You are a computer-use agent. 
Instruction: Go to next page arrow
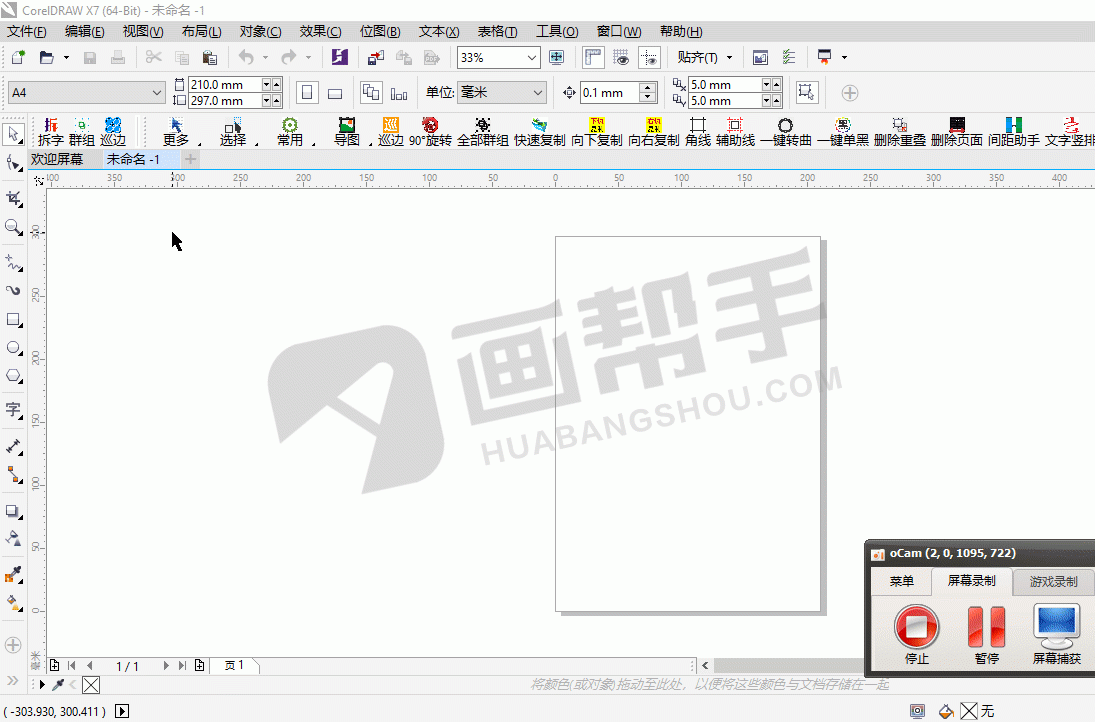[x=166, y=665]
